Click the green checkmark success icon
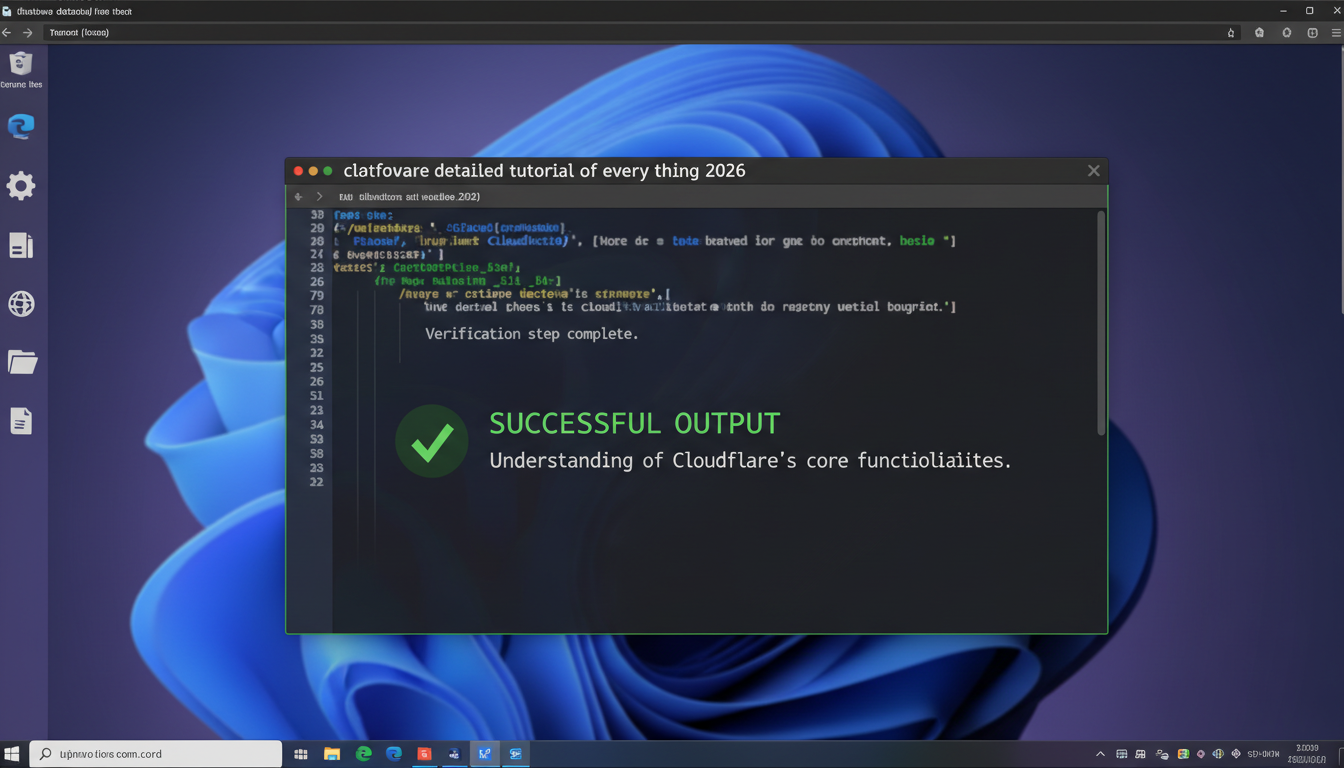 coord(432,441)
